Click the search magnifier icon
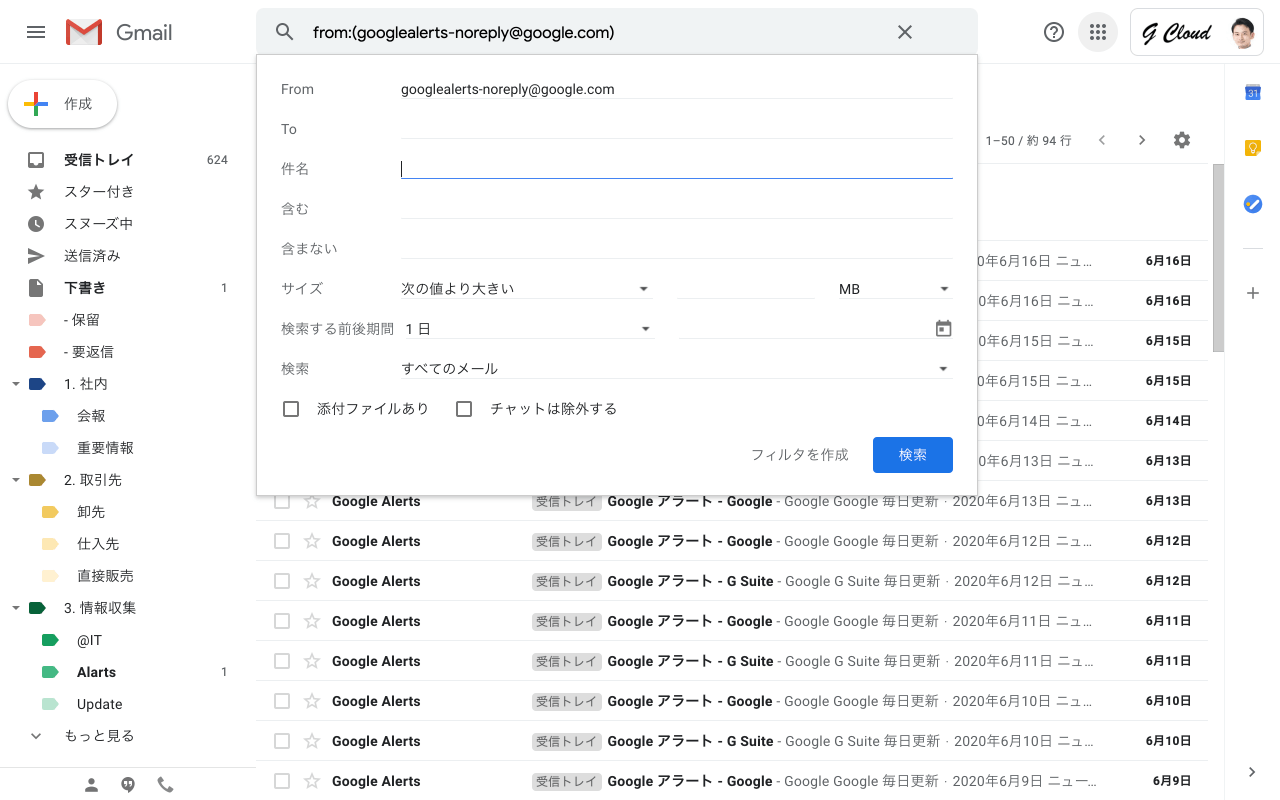This screenshot has width=1280, height=800. [x=285, y=32]
